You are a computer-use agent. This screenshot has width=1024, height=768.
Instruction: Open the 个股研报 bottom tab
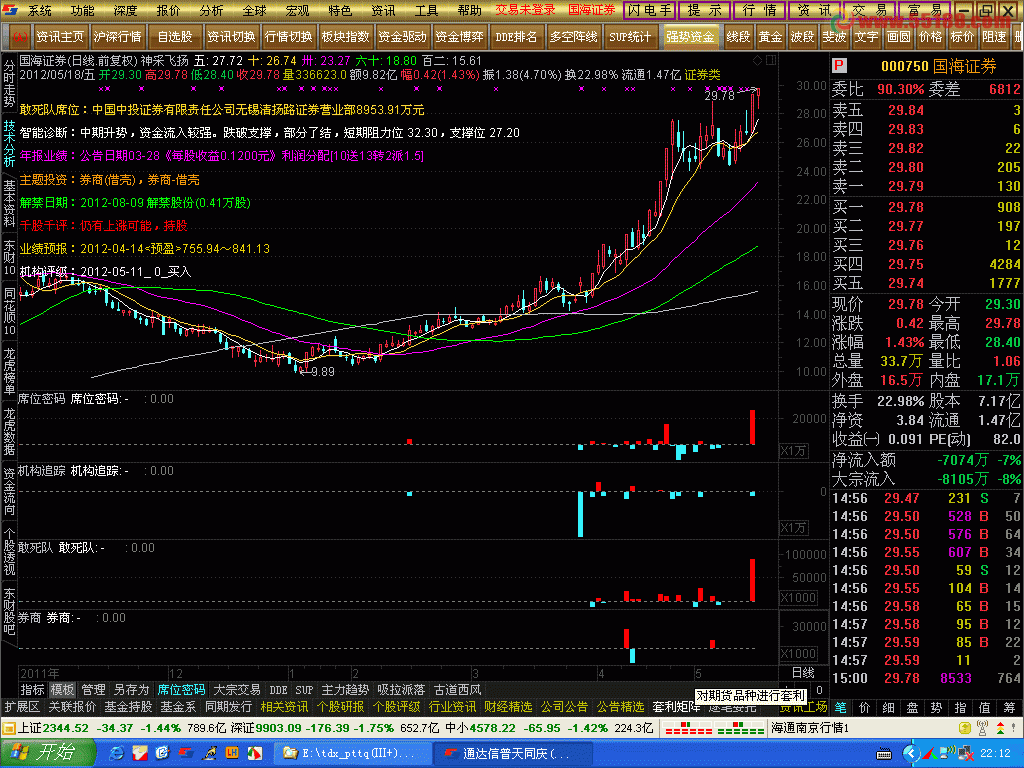pyautogui.click(x=340, y=707)
